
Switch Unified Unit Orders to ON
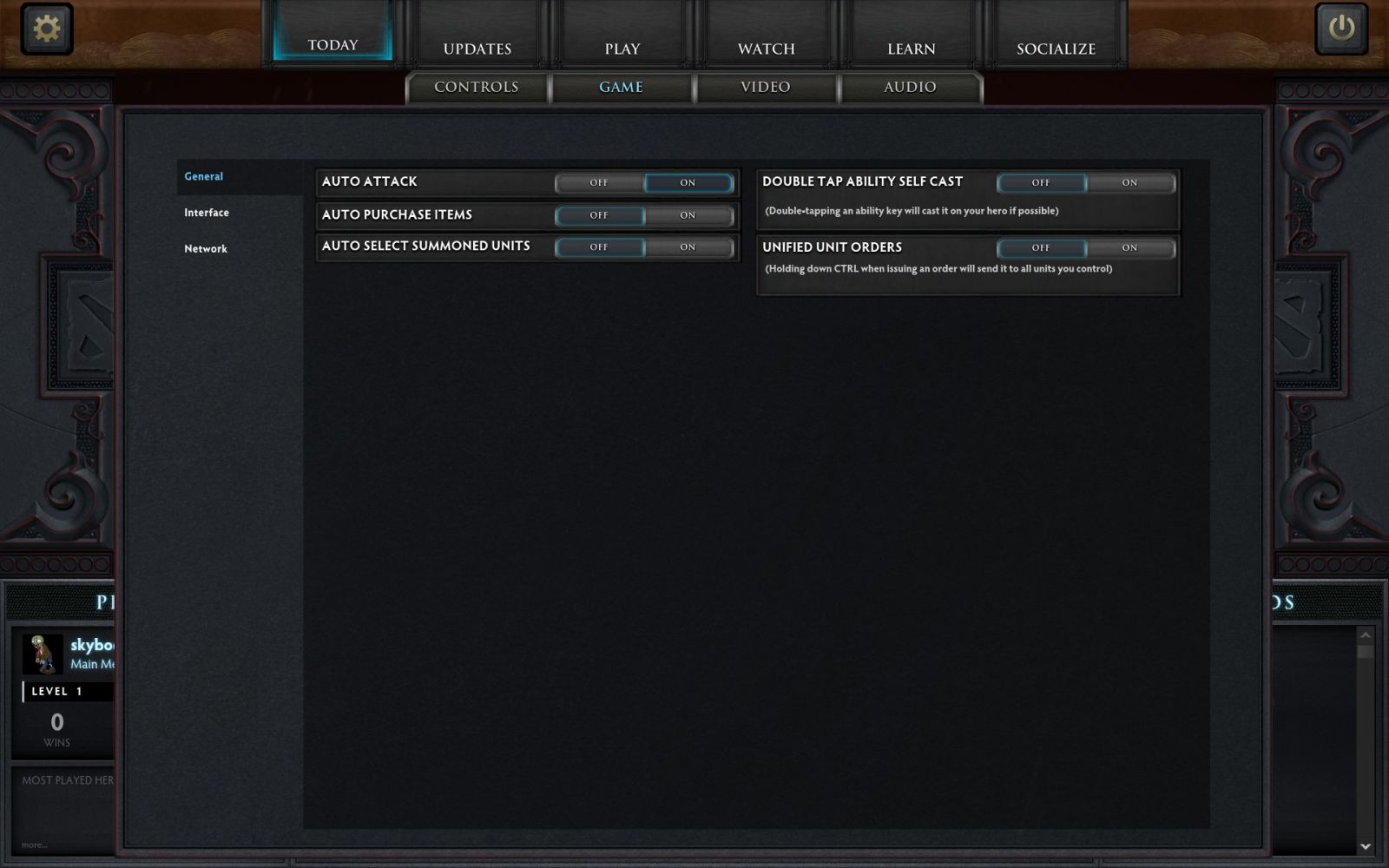[x=1129, y=247]
